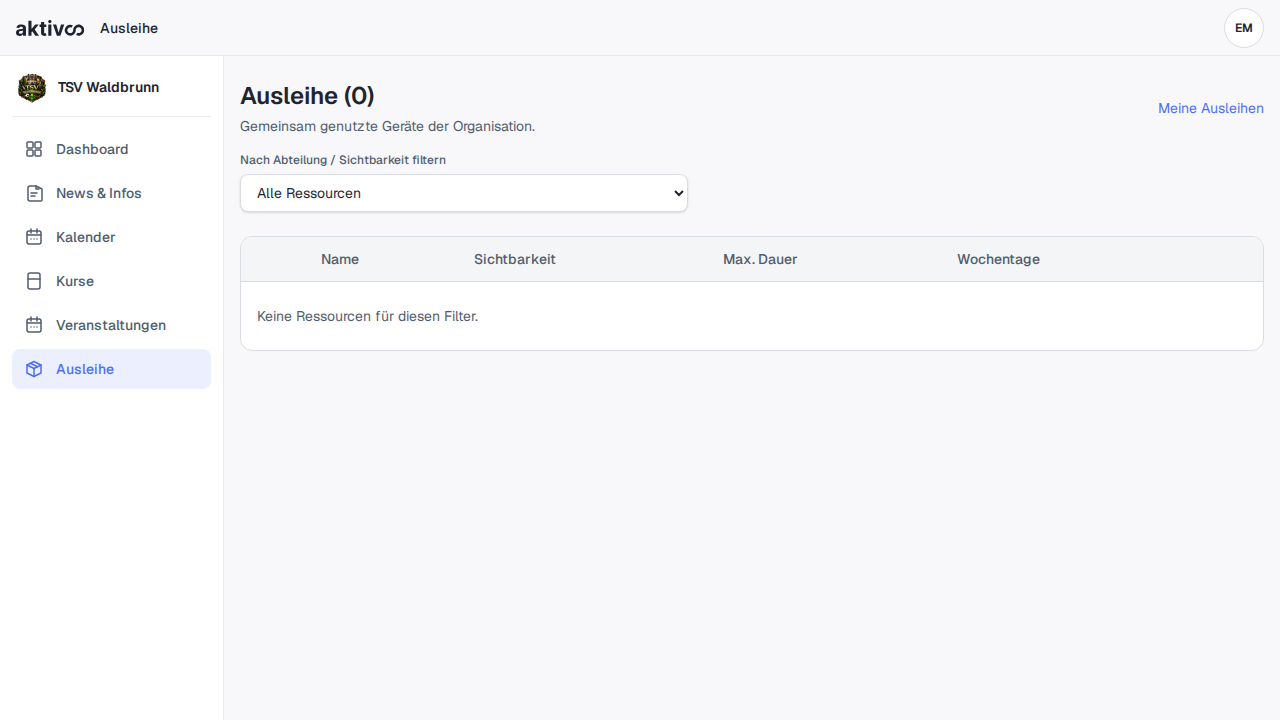Open Veranstaltungen from sidebar

coord(111,325)
